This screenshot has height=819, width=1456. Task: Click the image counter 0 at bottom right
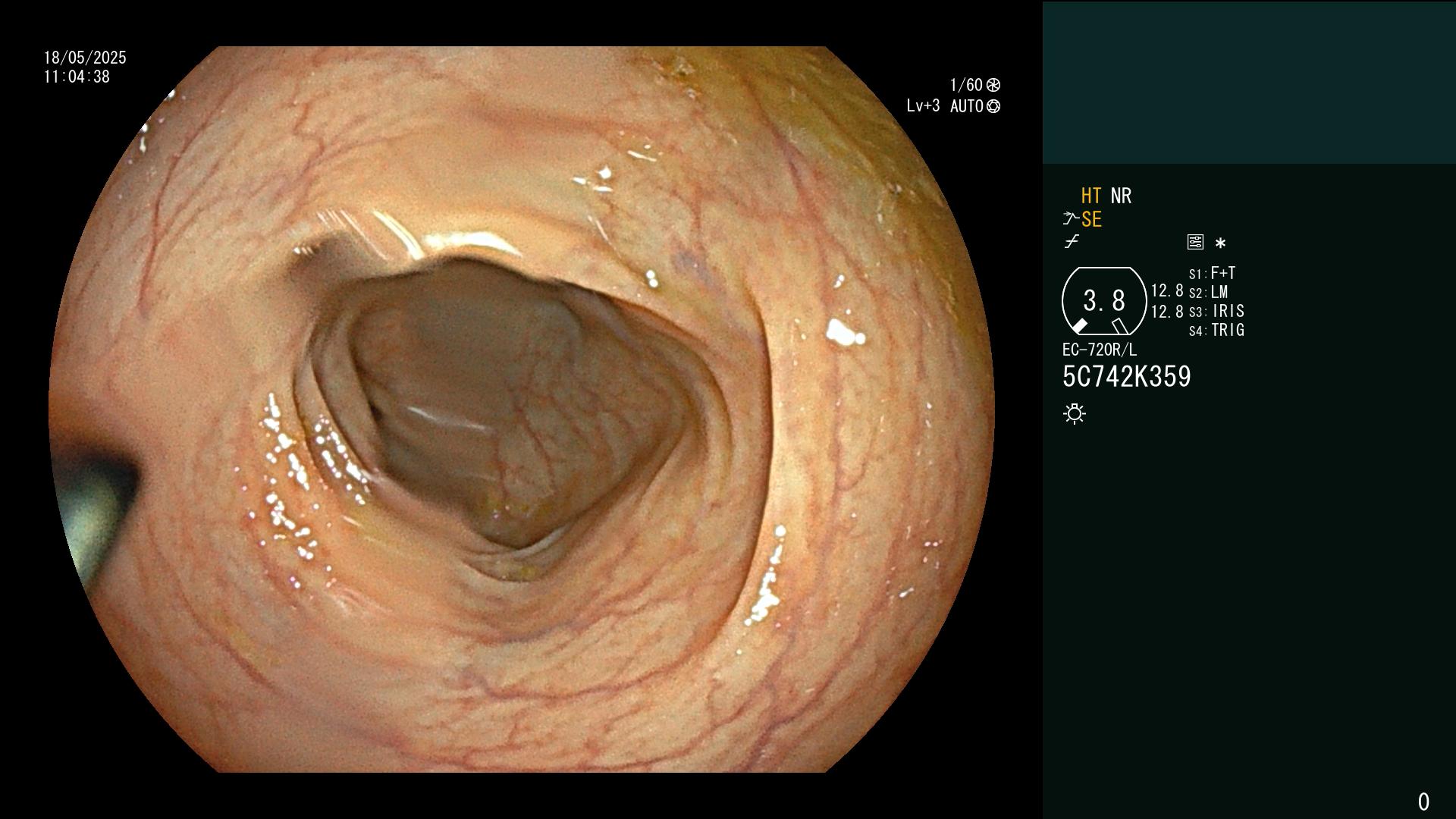1423,802
